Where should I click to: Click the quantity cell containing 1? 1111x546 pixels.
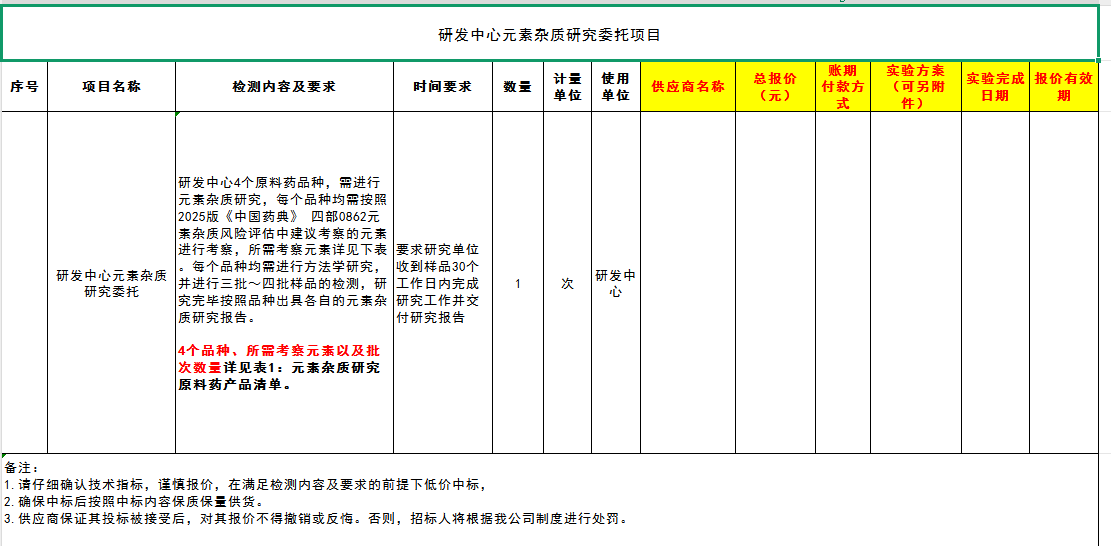pos(517,284)
